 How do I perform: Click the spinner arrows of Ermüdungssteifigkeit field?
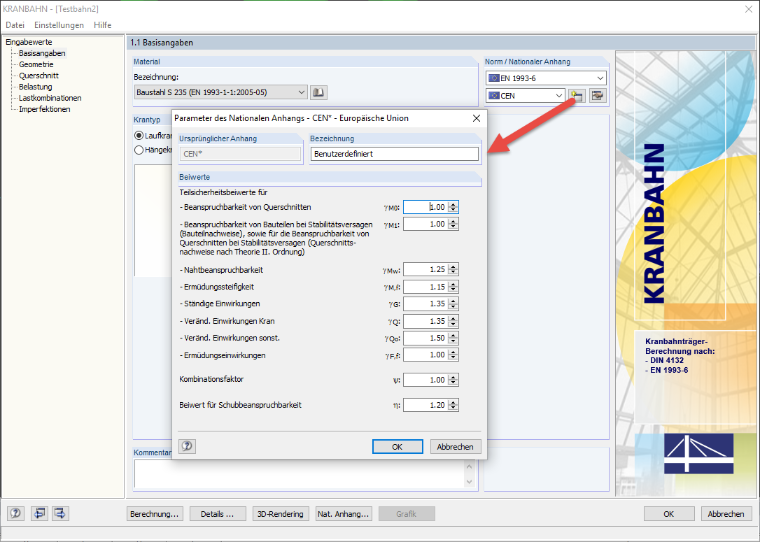pyautogui.click(x=453, y=287)
